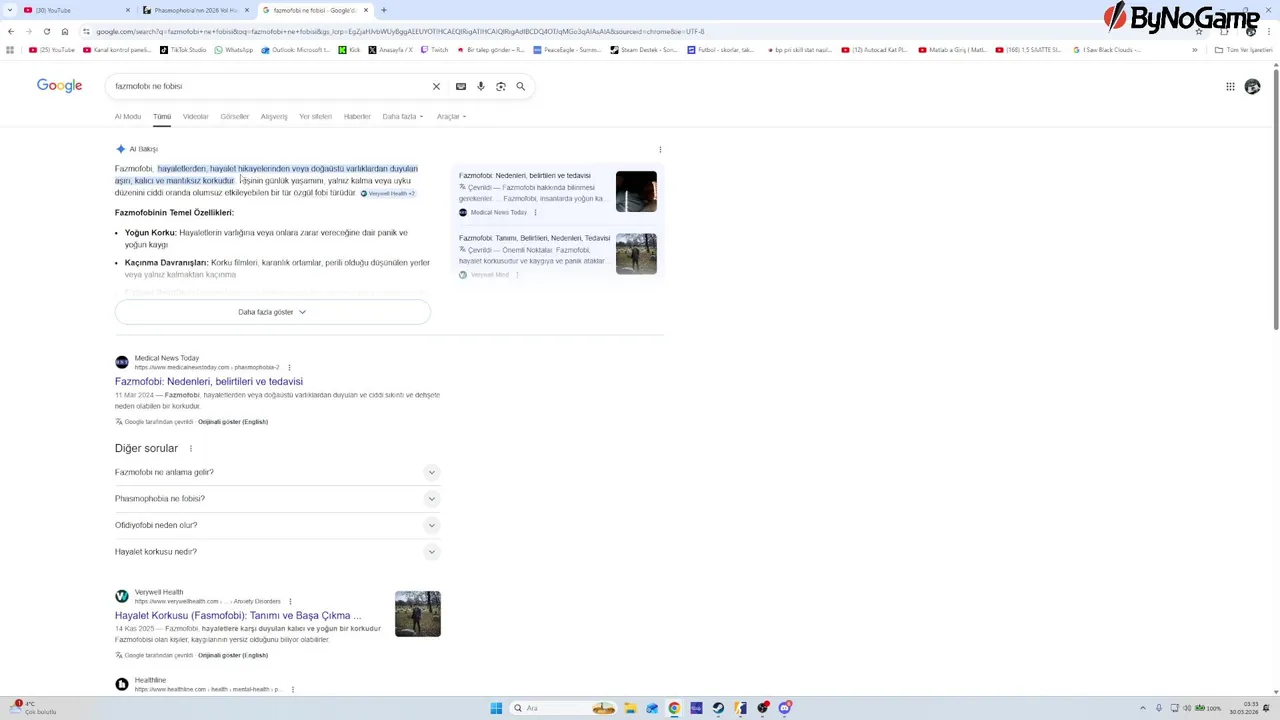Open 'Fazmofobi: Nedenleri, belirtileri ve tedavisi' result link
Image resolution: width=1280 pixels, height=720 pixels.
tap(209, 382)
